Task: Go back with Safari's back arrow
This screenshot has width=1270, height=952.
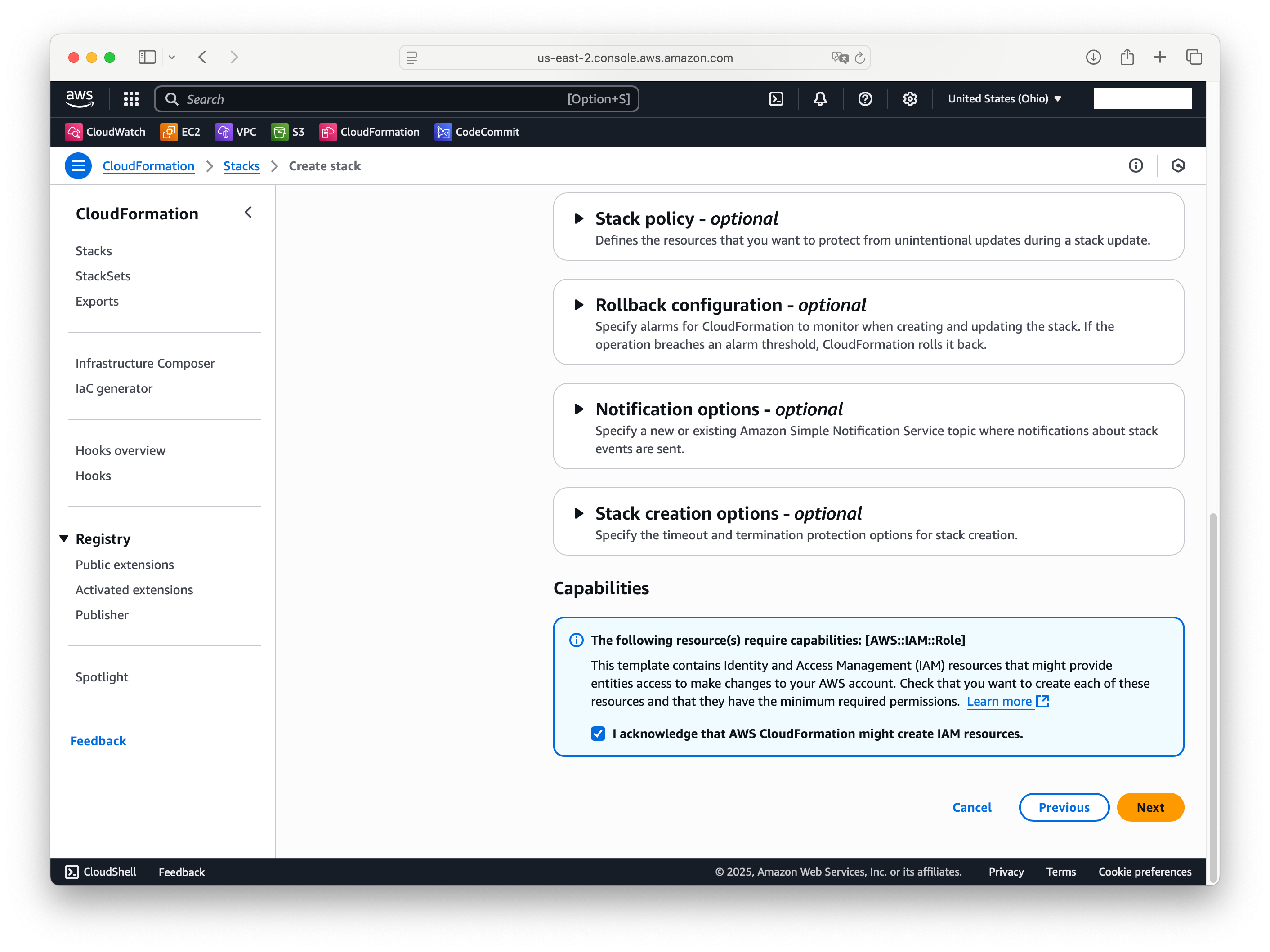Action: click(x=202, y=58)
